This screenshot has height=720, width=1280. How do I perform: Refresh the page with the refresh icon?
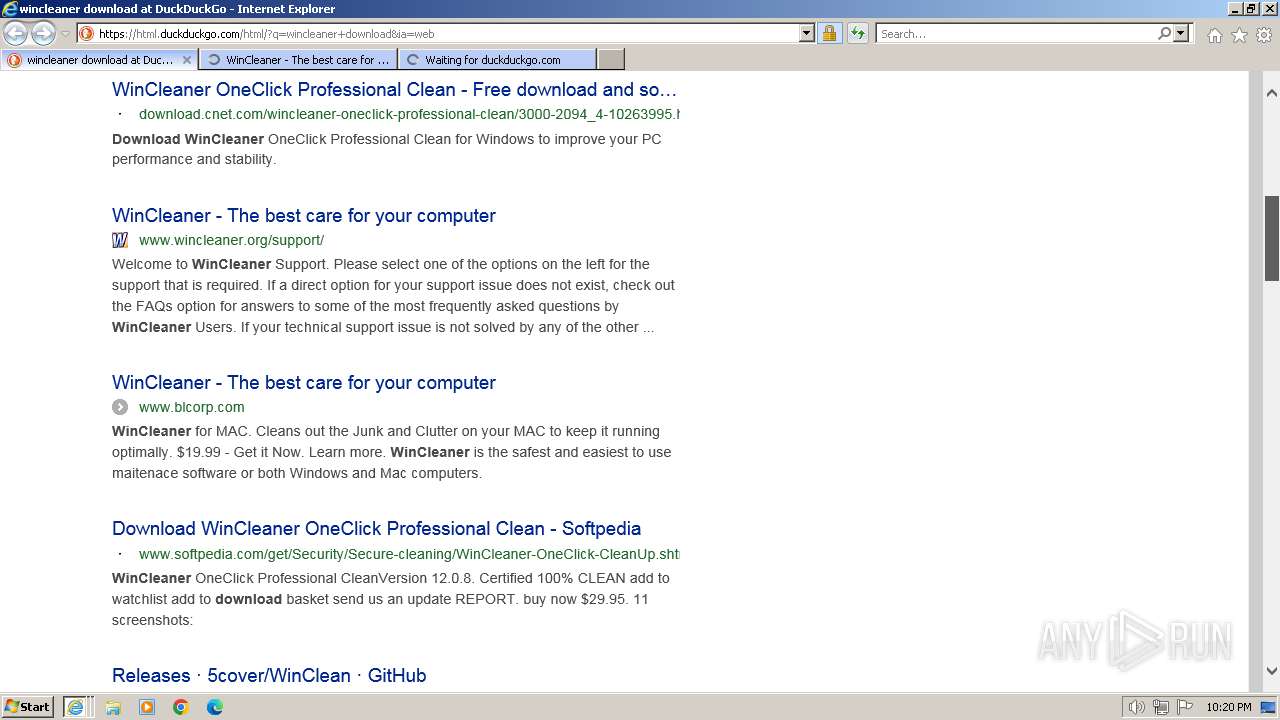(857, 33)
